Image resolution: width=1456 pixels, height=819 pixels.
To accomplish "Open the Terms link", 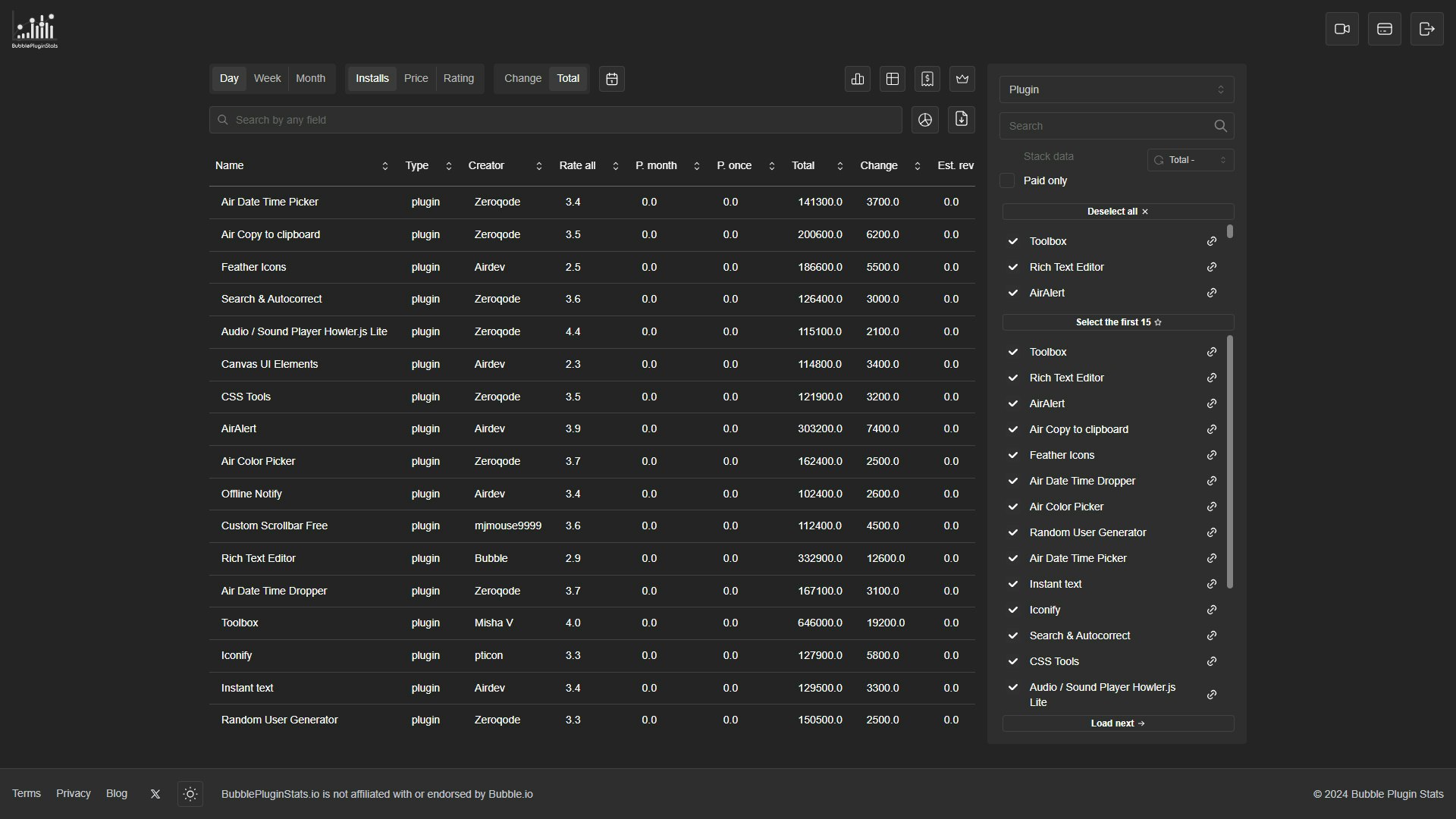I will pyautogui.click(x=27, y=793).
